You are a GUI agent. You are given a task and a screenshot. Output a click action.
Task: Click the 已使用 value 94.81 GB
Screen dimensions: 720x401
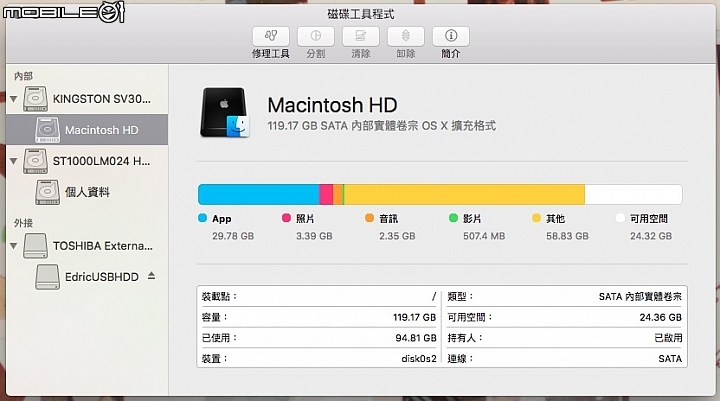pos(416,338)
